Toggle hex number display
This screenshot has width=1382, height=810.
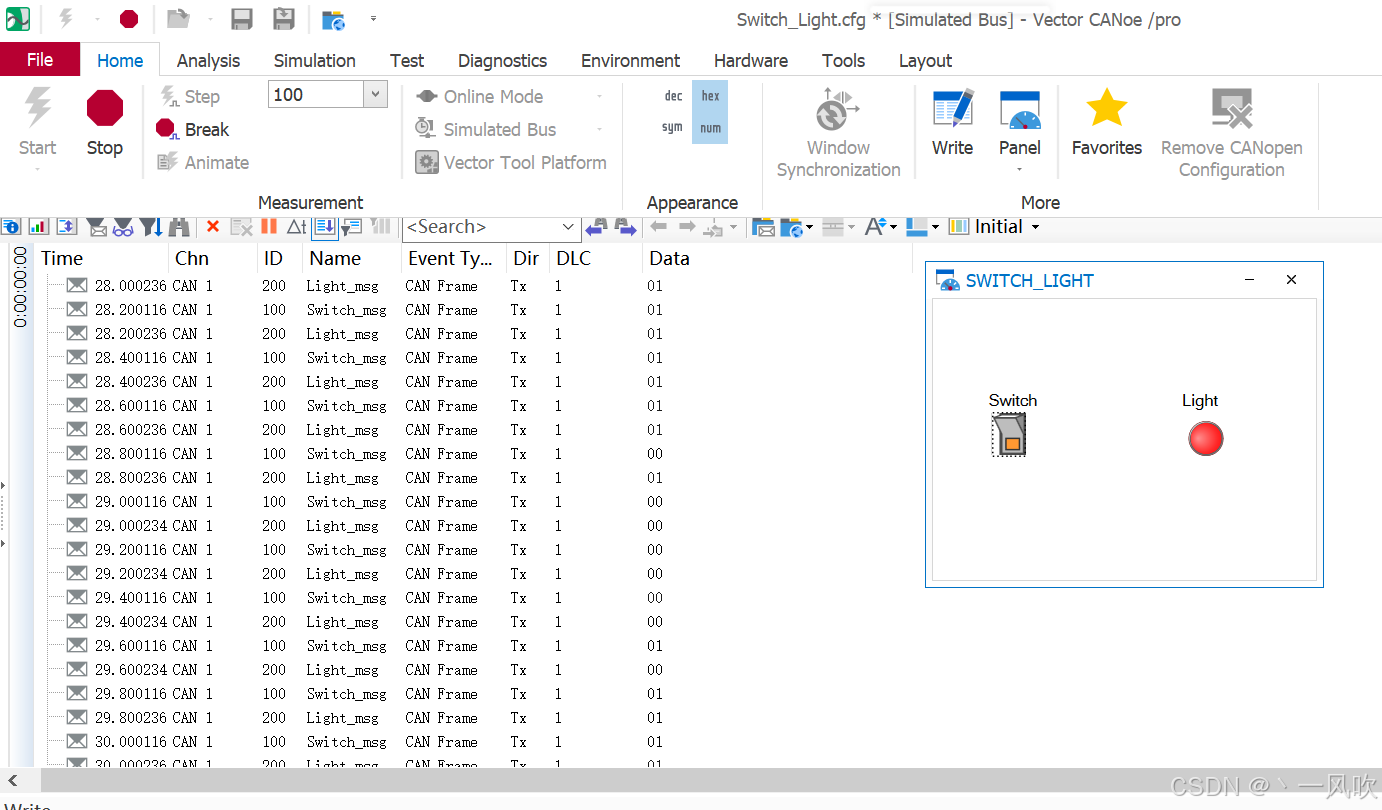(710, 96)
